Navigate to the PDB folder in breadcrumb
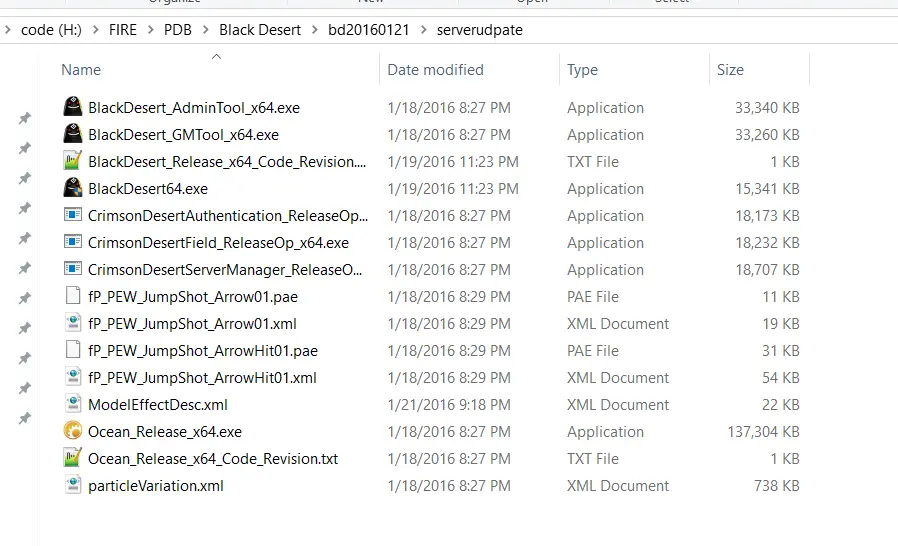Viewport: 898px width, 546px height. 178,30
